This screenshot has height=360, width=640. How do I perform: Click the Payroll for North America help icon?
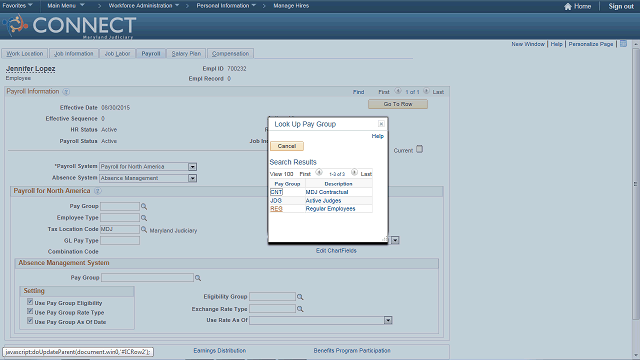(x=97, y=191)
